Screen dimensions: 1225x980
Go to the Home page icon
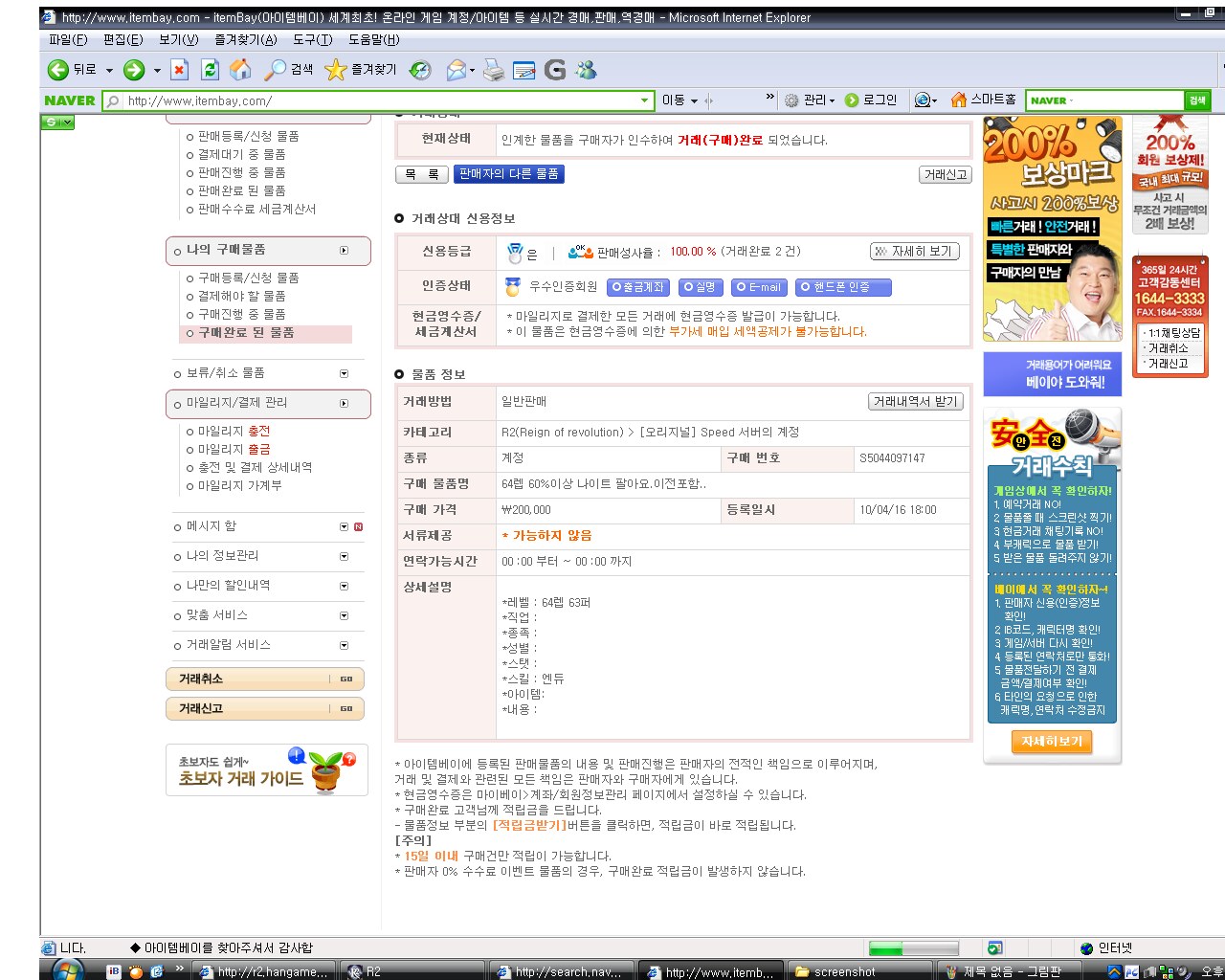pyautogui.click(x=240, y=70)
